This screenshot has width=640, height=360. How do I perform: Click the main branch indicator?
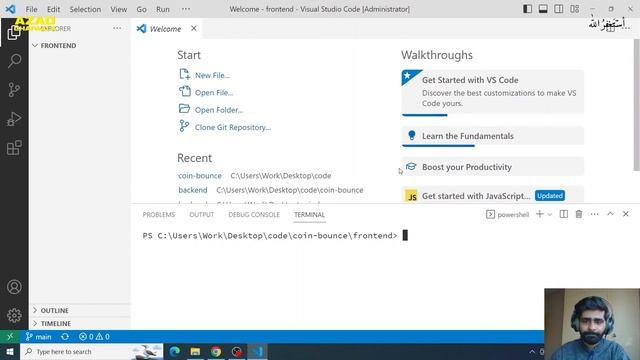(38, 337)
